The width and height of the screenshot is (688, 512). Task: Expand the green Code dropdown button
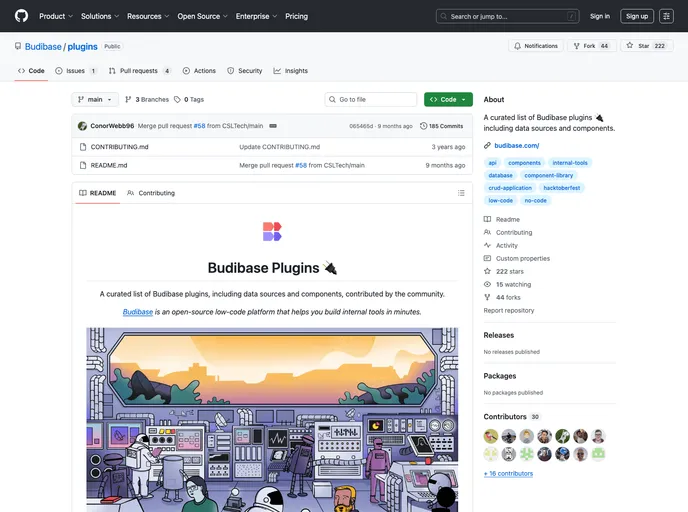tap(448, 100)
